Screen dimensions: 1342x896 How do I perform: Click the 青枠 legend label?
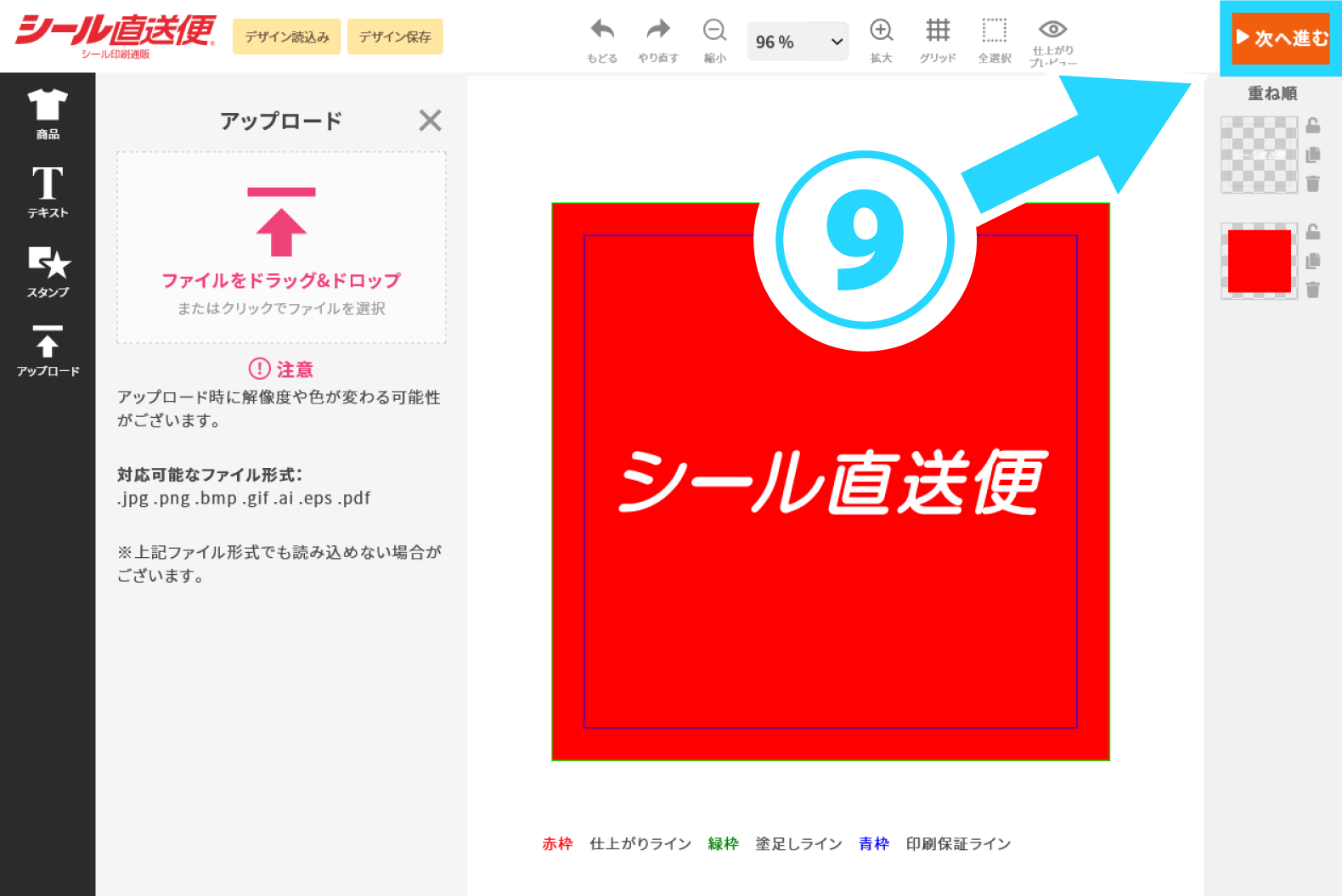point(874,843)
